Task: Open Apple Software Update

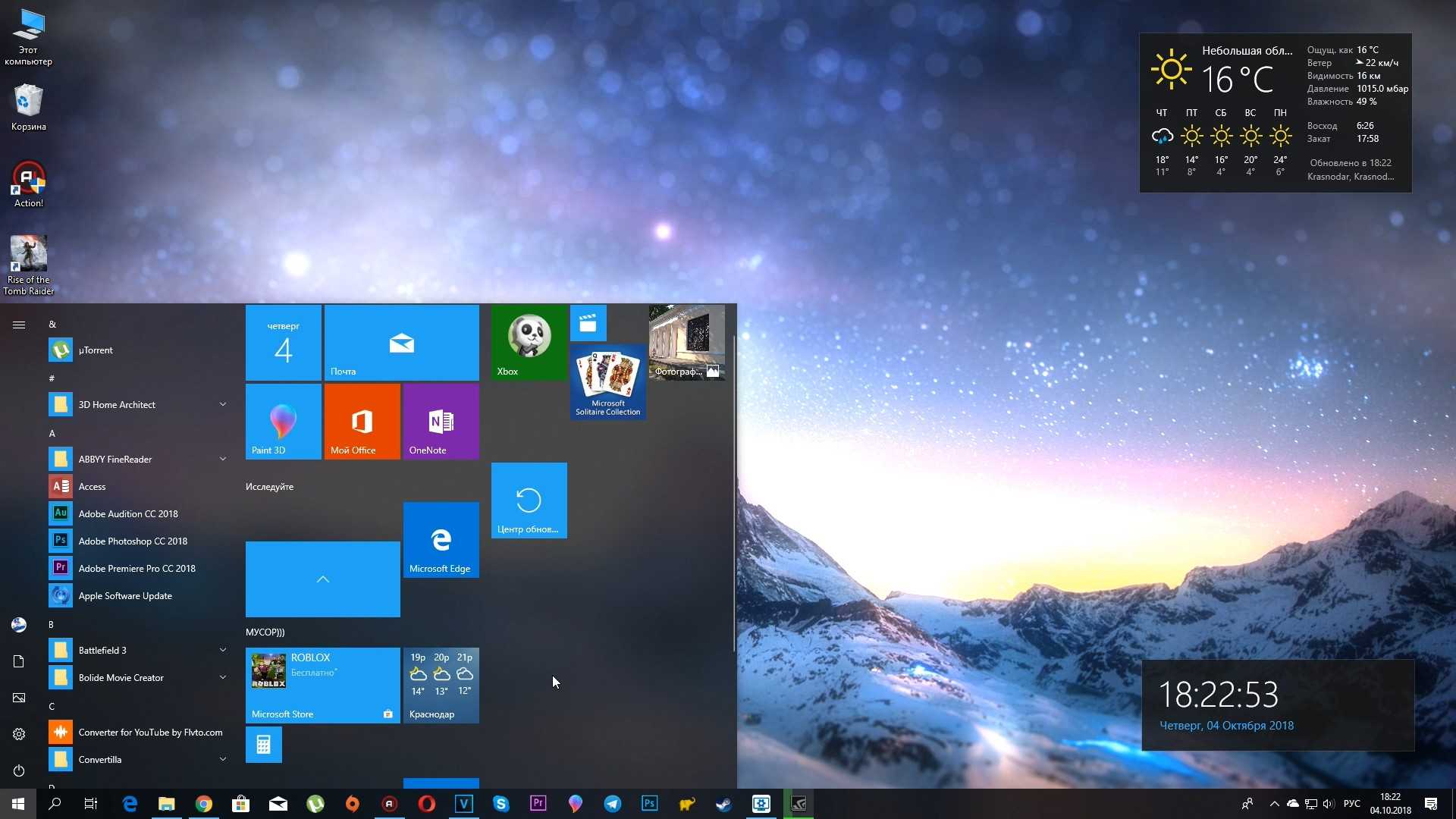Action: pyautogui.click(x=136, y=596)
